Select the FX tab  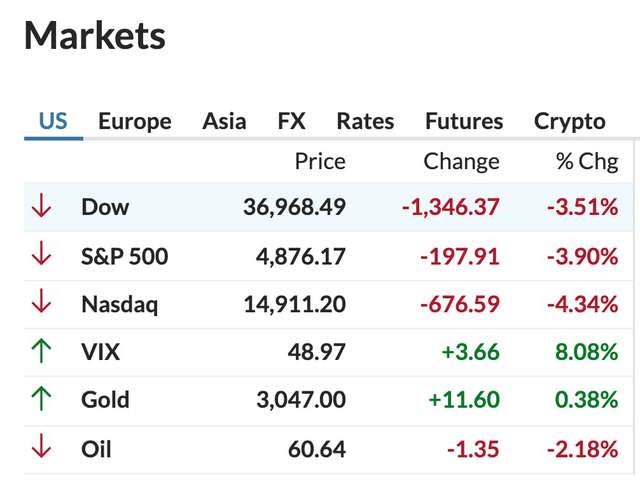(x=291, y=122)
